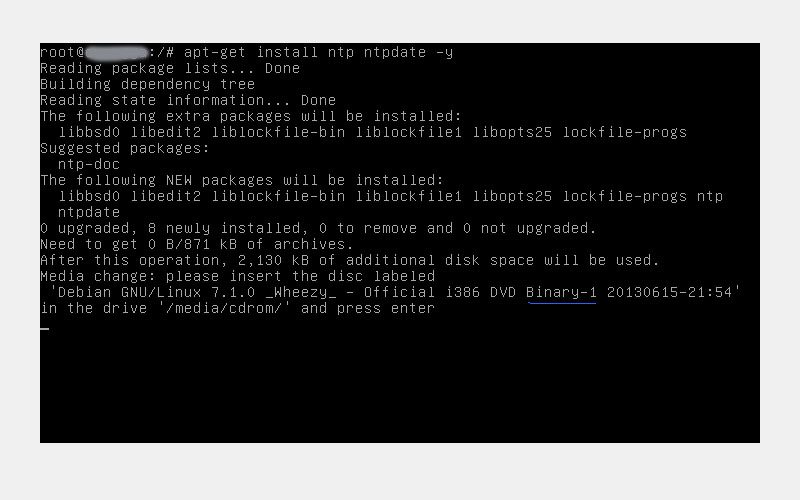Image resolution: width=800 pixels, height=500 pixels.
Task: Click the 'i386 DVD' text in disc label
Action: pos(480,292)
